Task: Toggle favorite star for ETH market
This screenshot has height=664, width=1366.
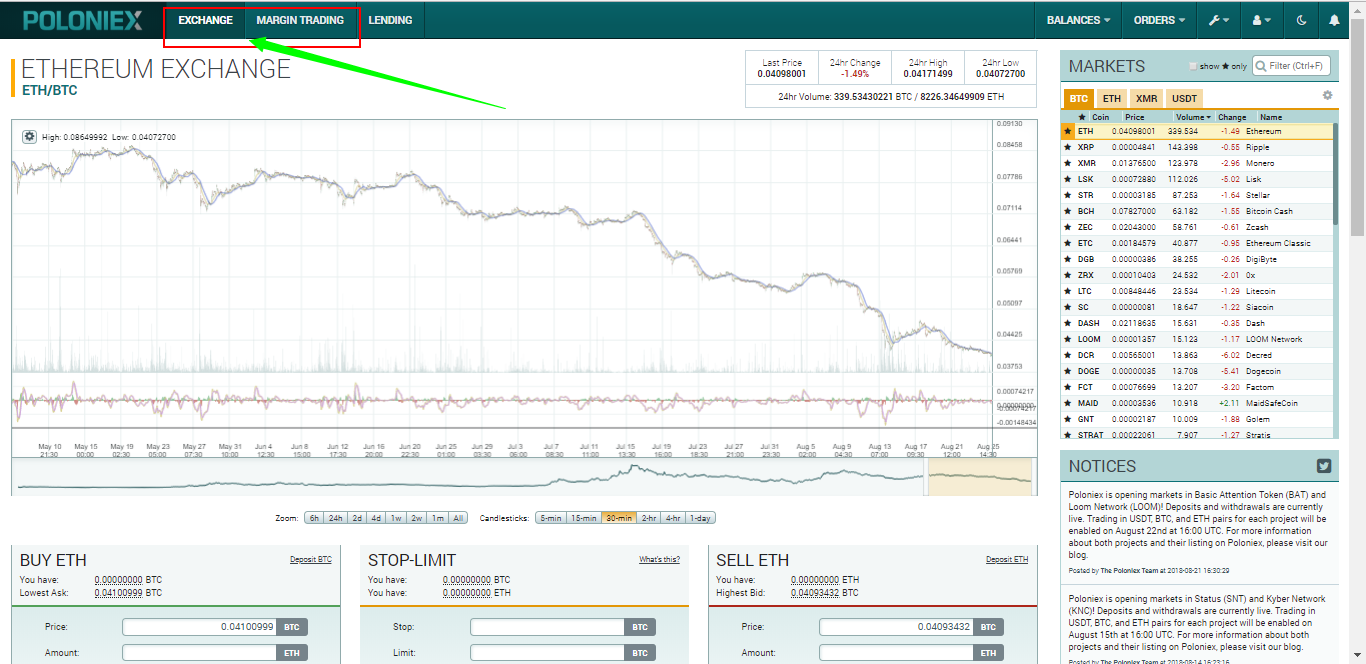Action: pyautogui.click(x=1068, y=131)
